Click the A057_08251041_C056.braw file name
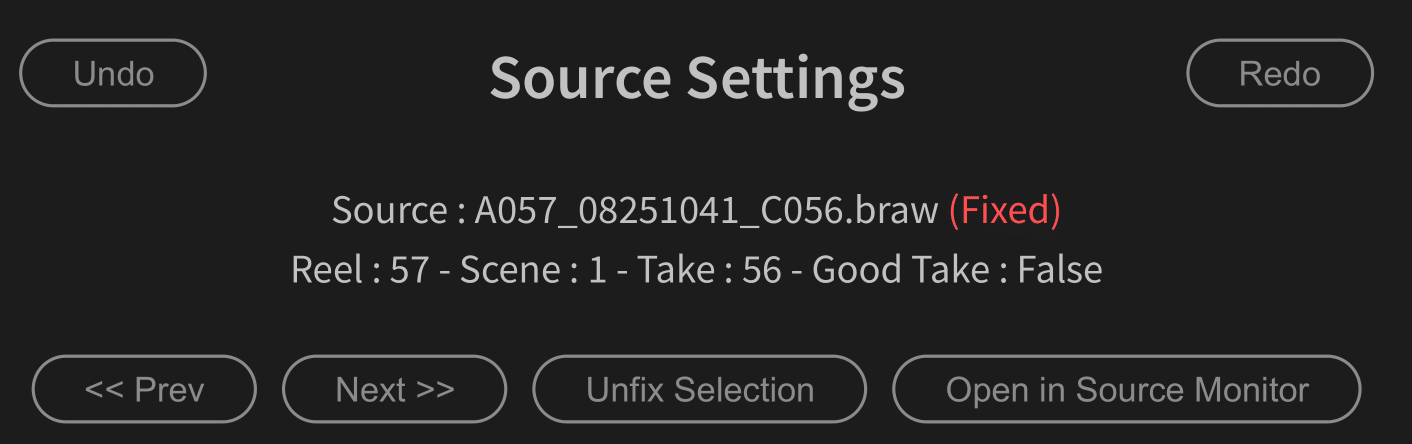The height and width of the screenshot is (444, 1412). (706, 210)
